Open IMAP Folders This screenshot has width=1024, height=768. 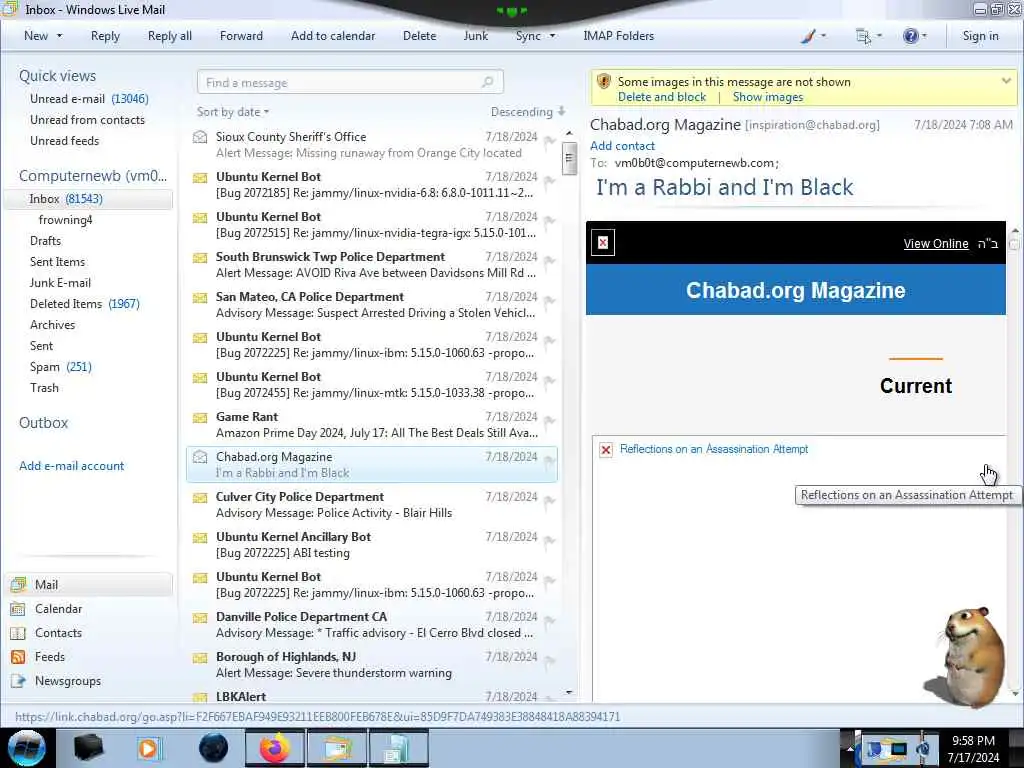click(618, 36)
